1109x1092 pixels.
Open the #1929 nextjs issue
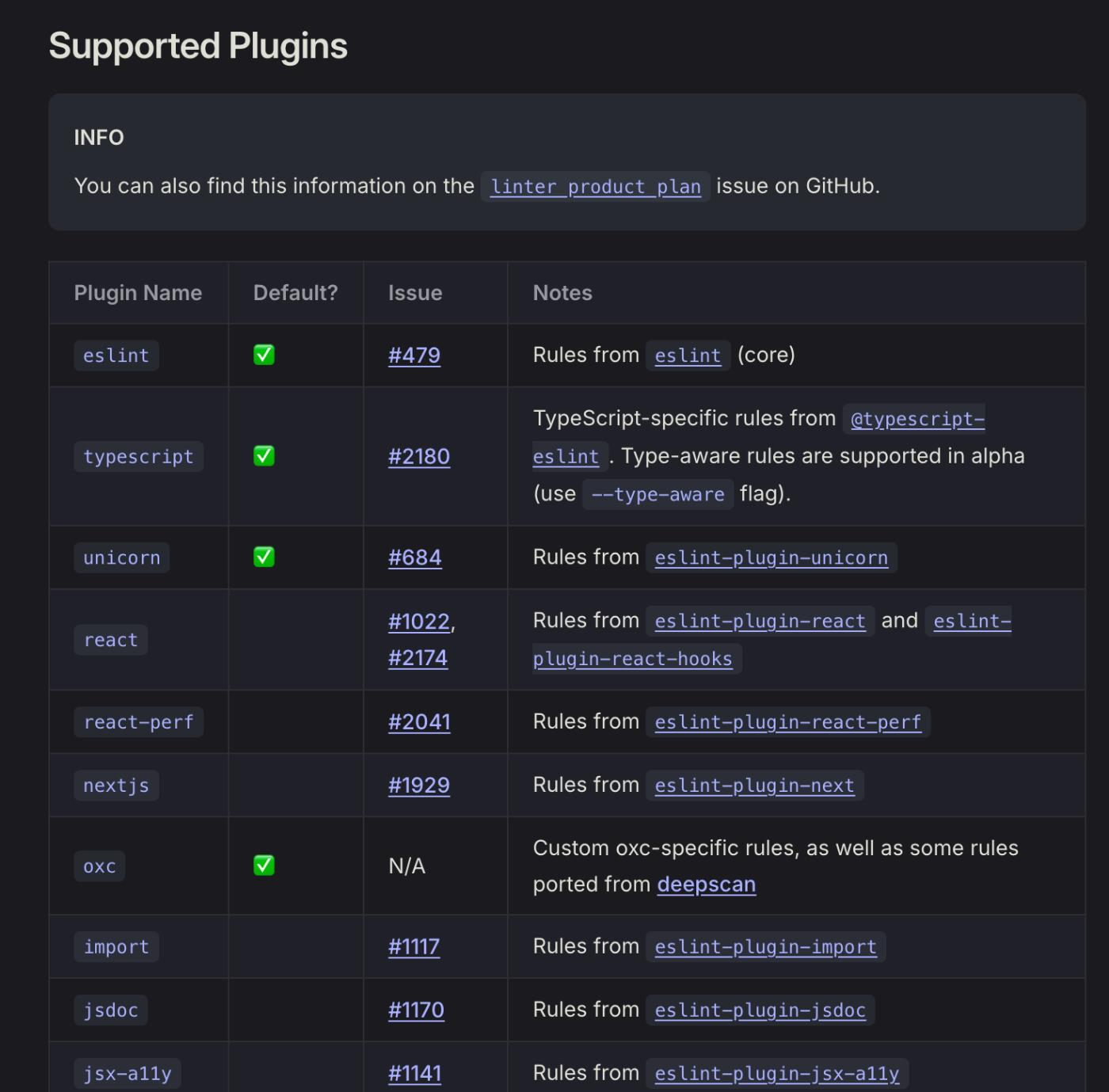click(x=419, y=786)
